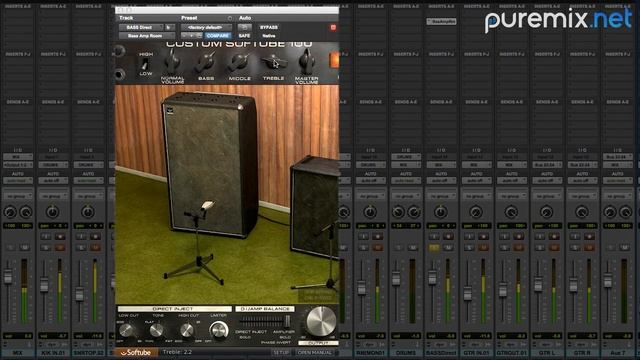Screen dimensions: 640x360
Task: Click the Track header label
Action: coord(126,18)
